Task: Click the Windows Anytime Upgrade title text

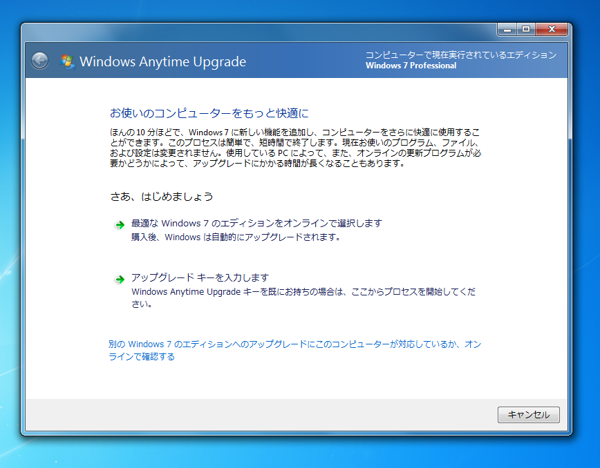Action: pos(163,62)
